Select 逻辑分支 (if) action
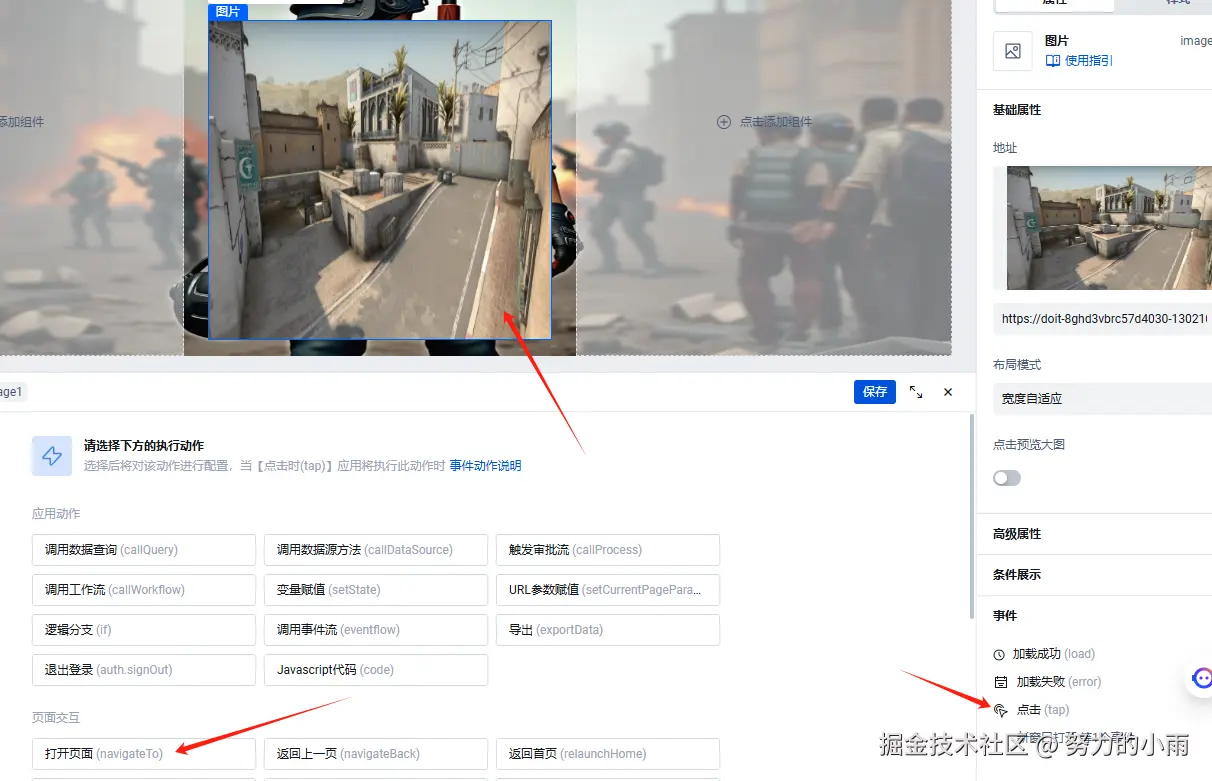Image resolution: width=1212 pixels, height=781 pixels. coord(144,630)
